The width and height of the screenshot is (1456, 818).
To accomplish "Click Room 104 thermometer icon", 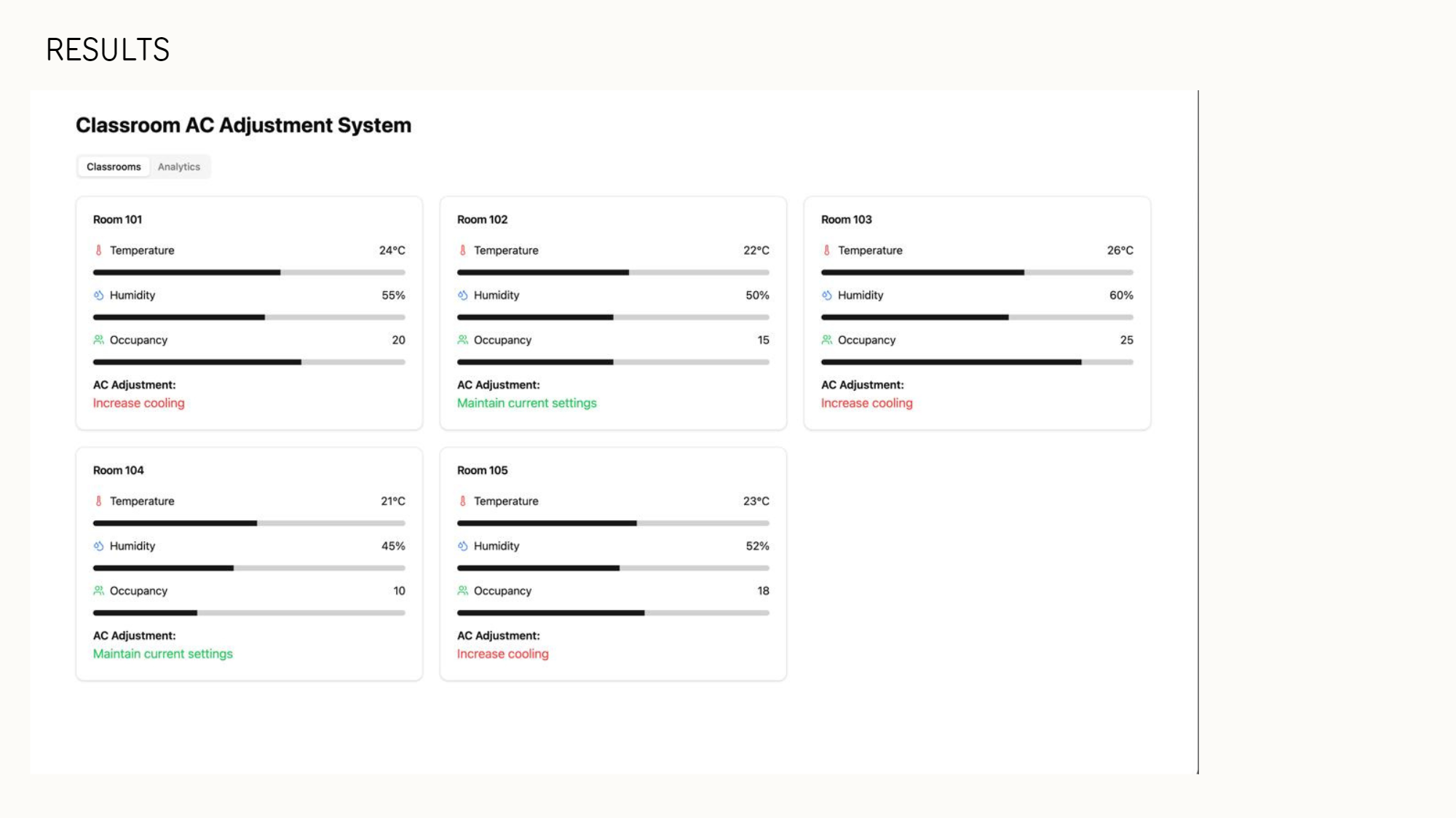I will point(99,501).
